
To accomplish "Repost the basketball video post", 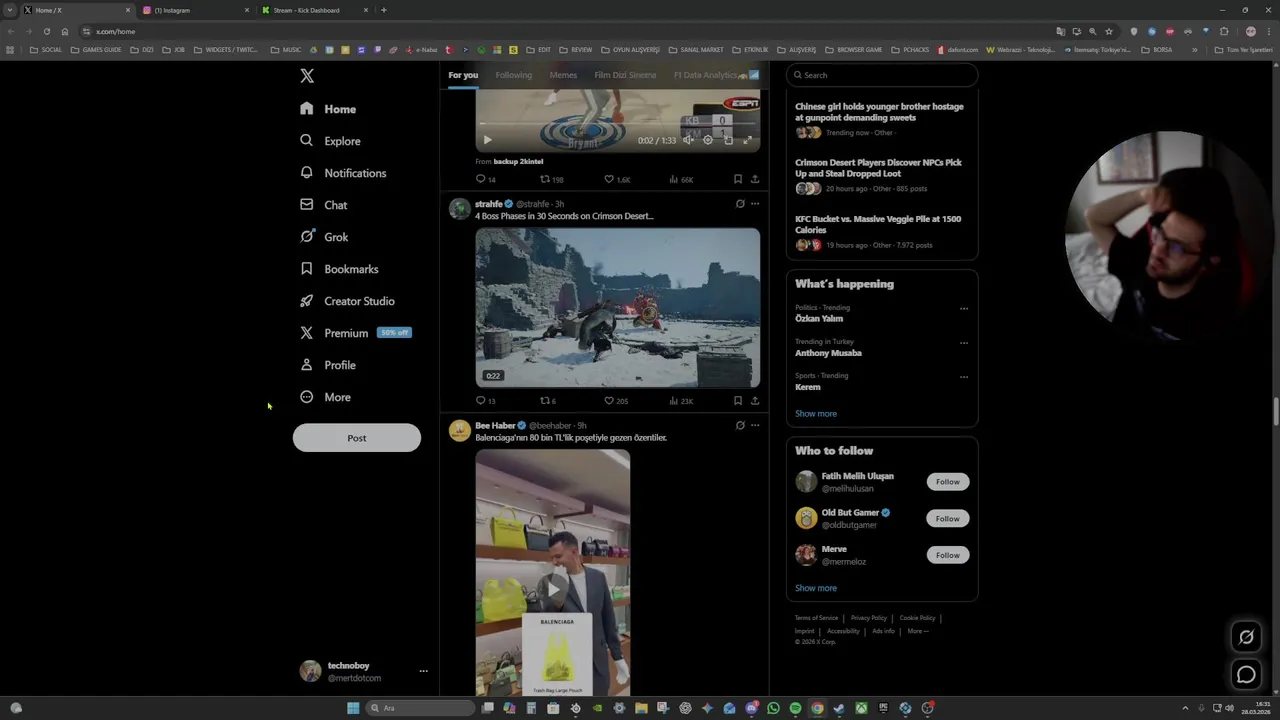I will tap(552, 179).
